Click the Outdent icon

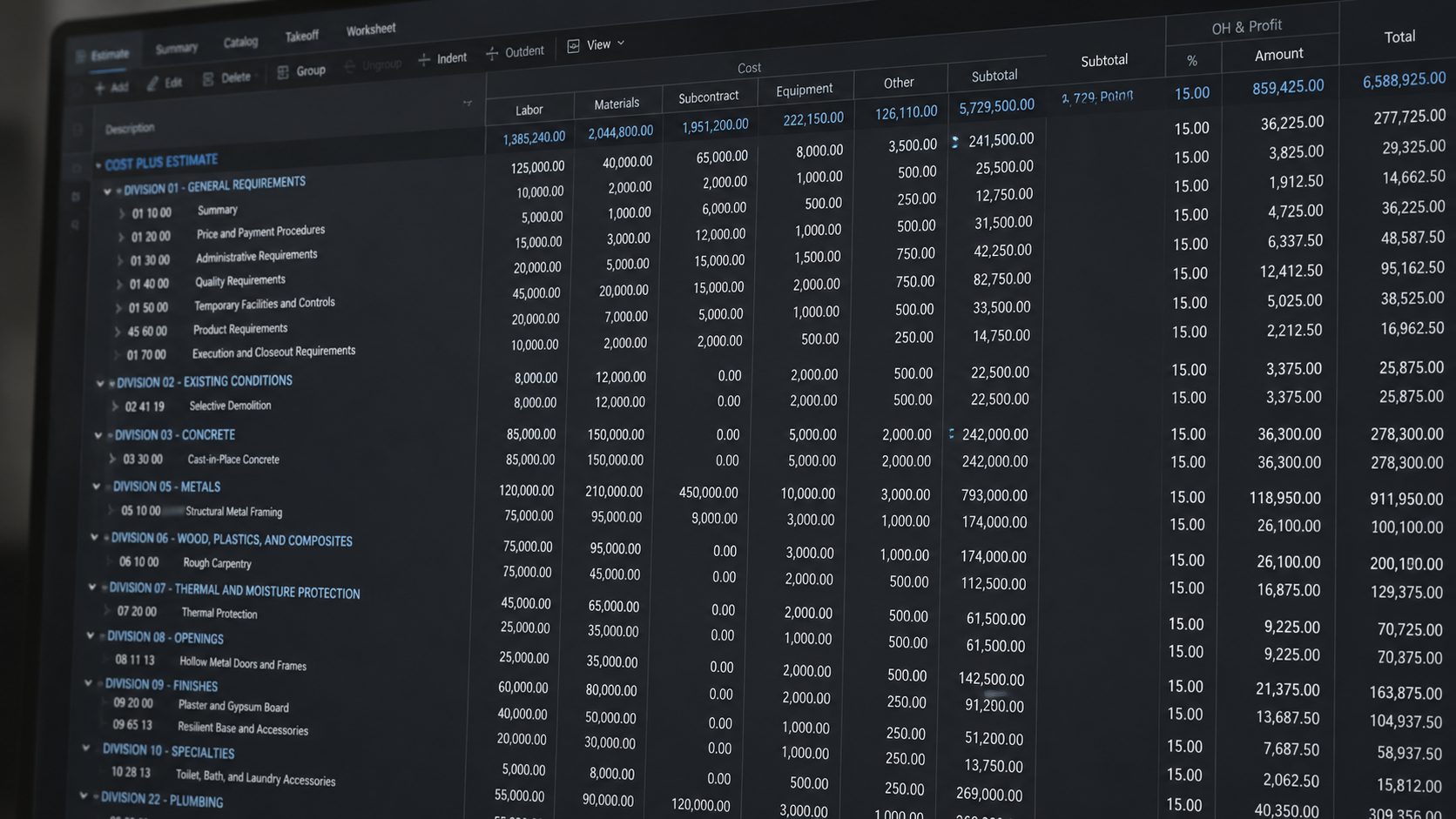[x=492, y=53]
